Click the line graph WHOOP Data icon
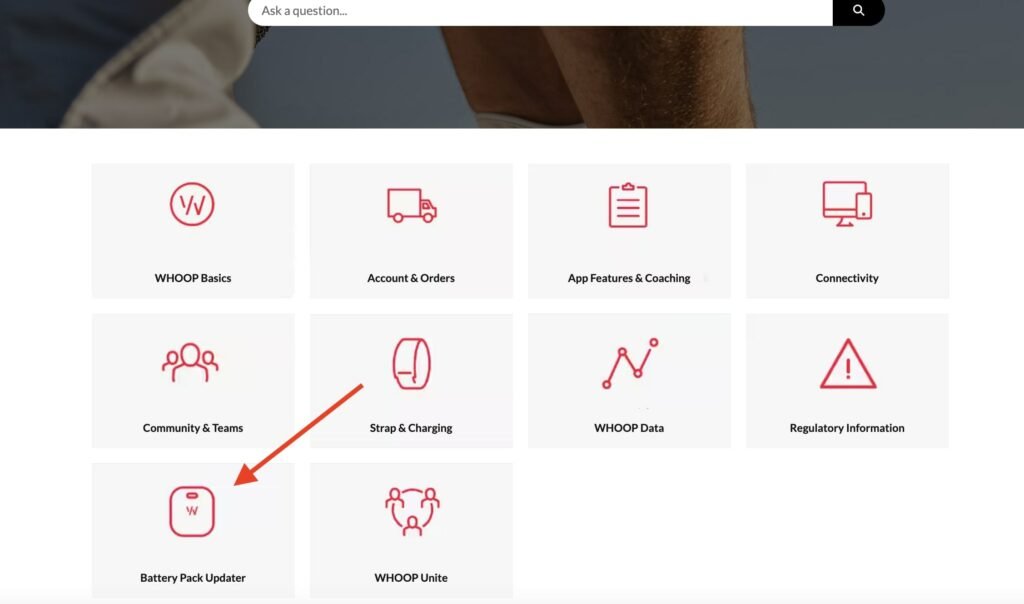 pos(630,363)
